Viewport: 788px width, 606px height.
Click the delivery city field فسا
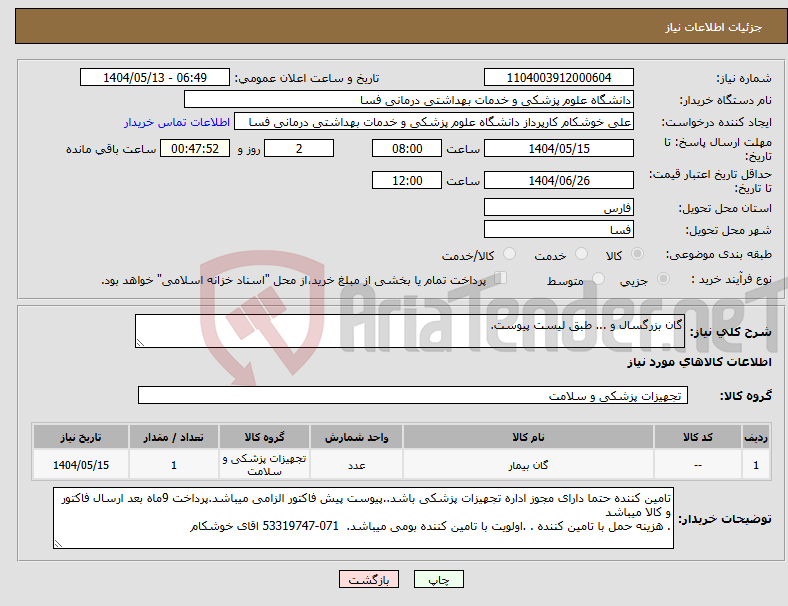click(559, 230)
